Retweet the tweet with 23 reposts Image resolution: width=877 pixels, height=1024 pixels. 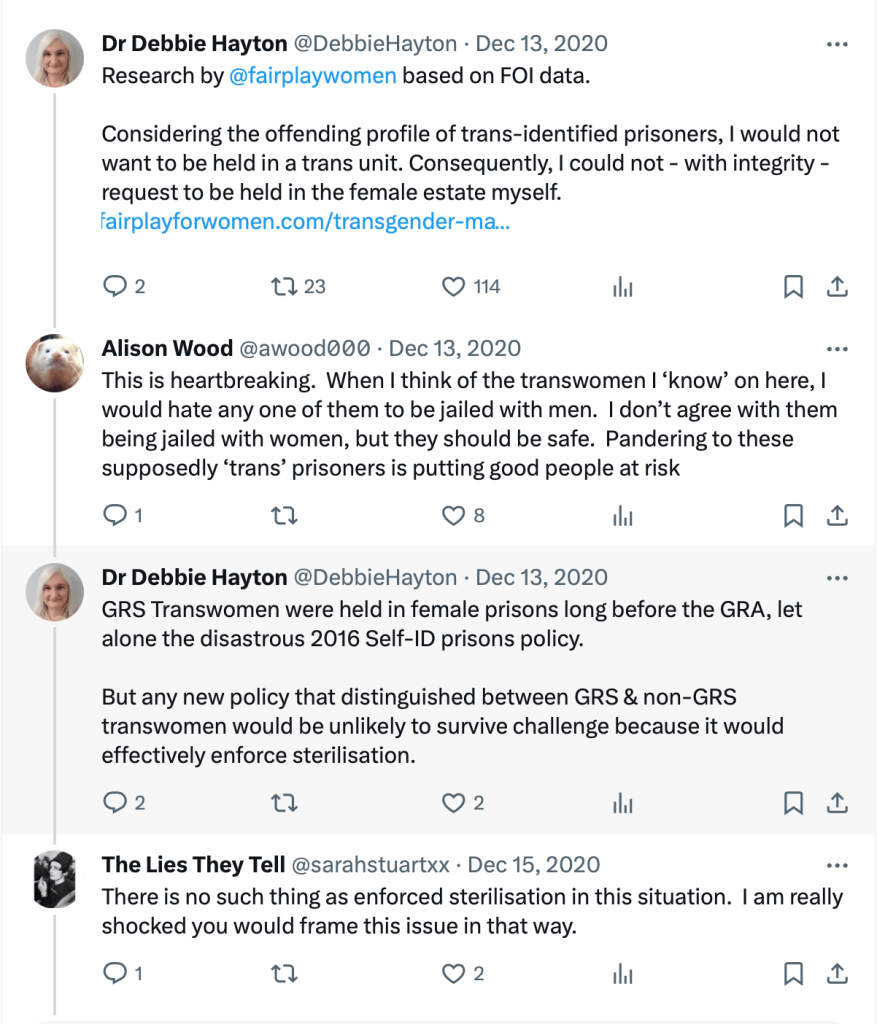(x=283, y=287)
